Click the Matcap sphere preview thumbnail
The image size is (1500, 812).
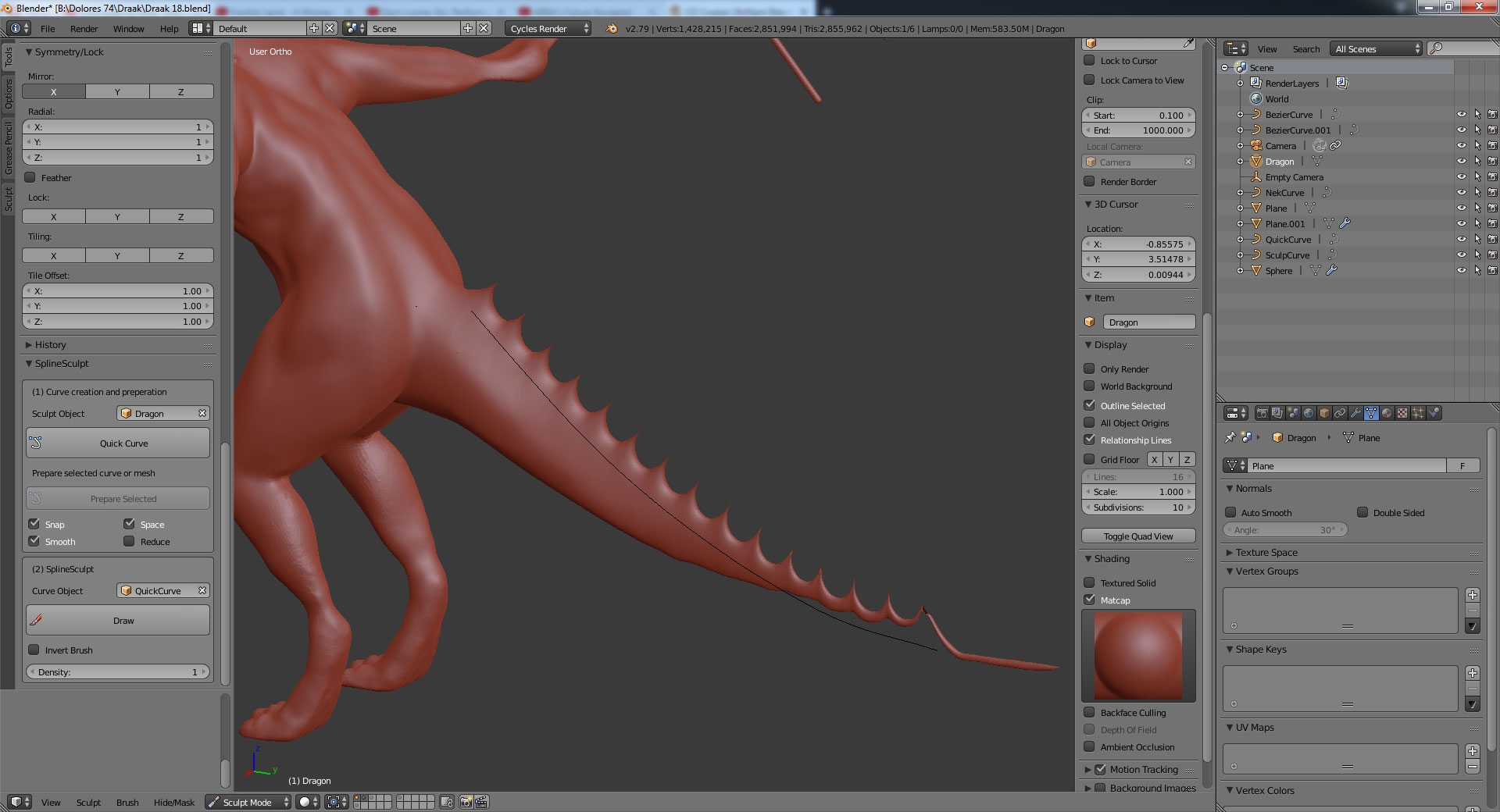tap(1138, 656)
